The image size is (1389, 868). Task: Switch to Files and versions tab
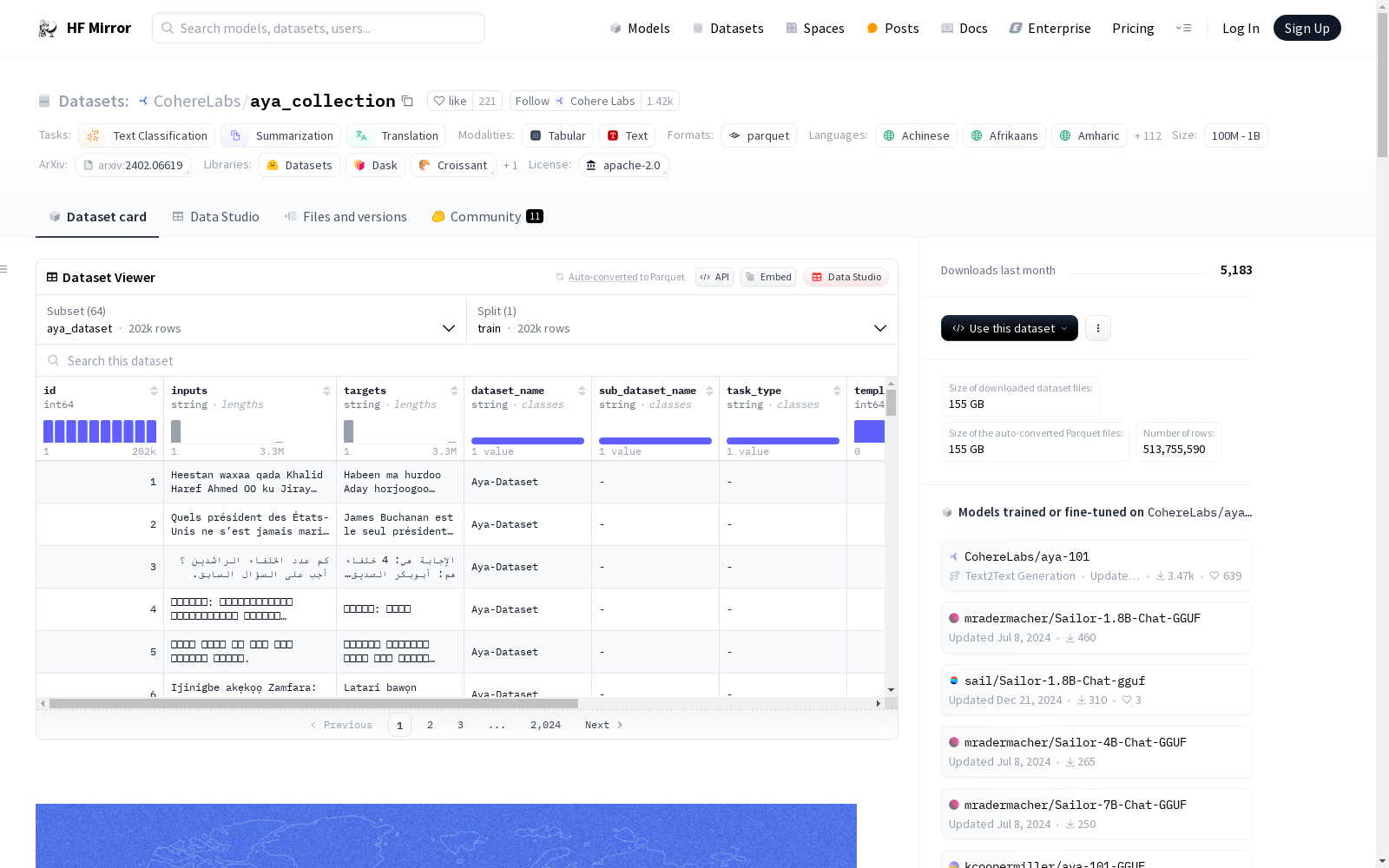pos(346,216)
